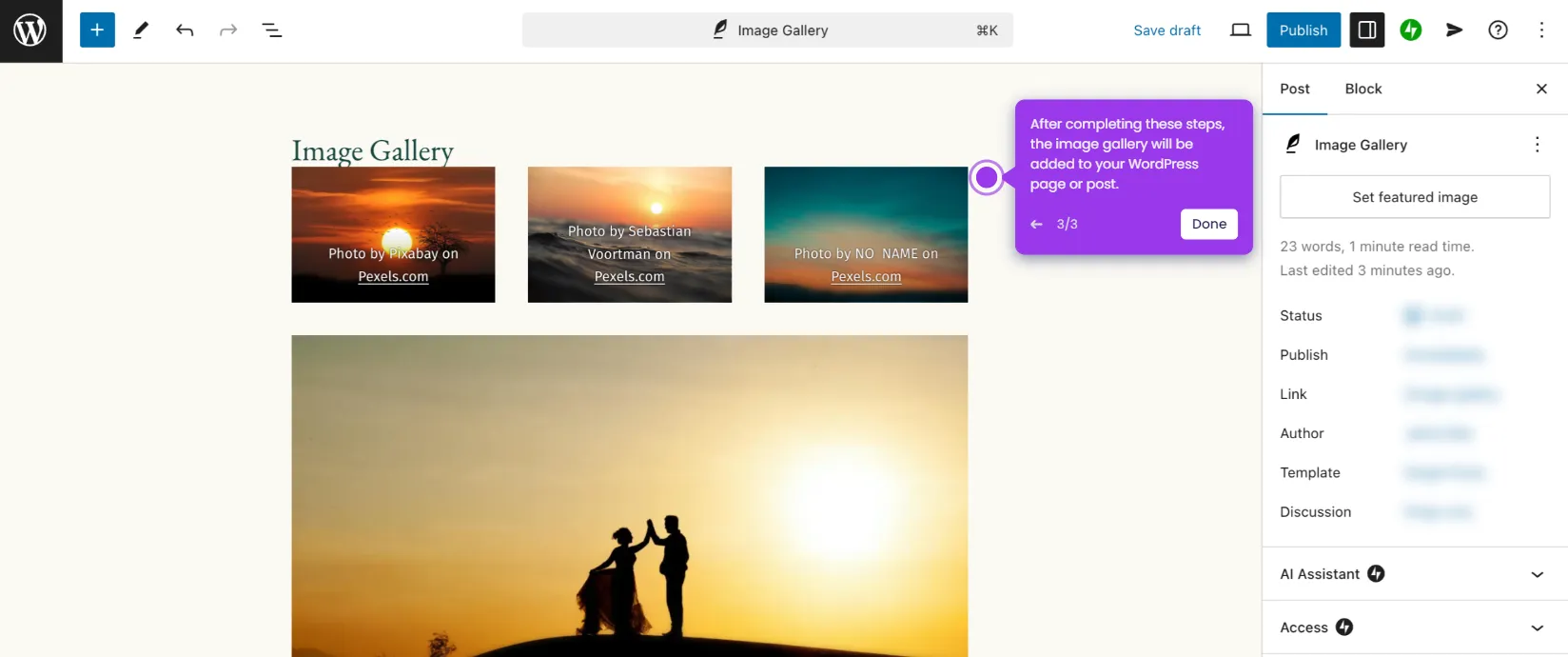The image size is (1568, 657).
Task: Click the feather icon beside Image Gallery sidebar title
Action: 1293,144
